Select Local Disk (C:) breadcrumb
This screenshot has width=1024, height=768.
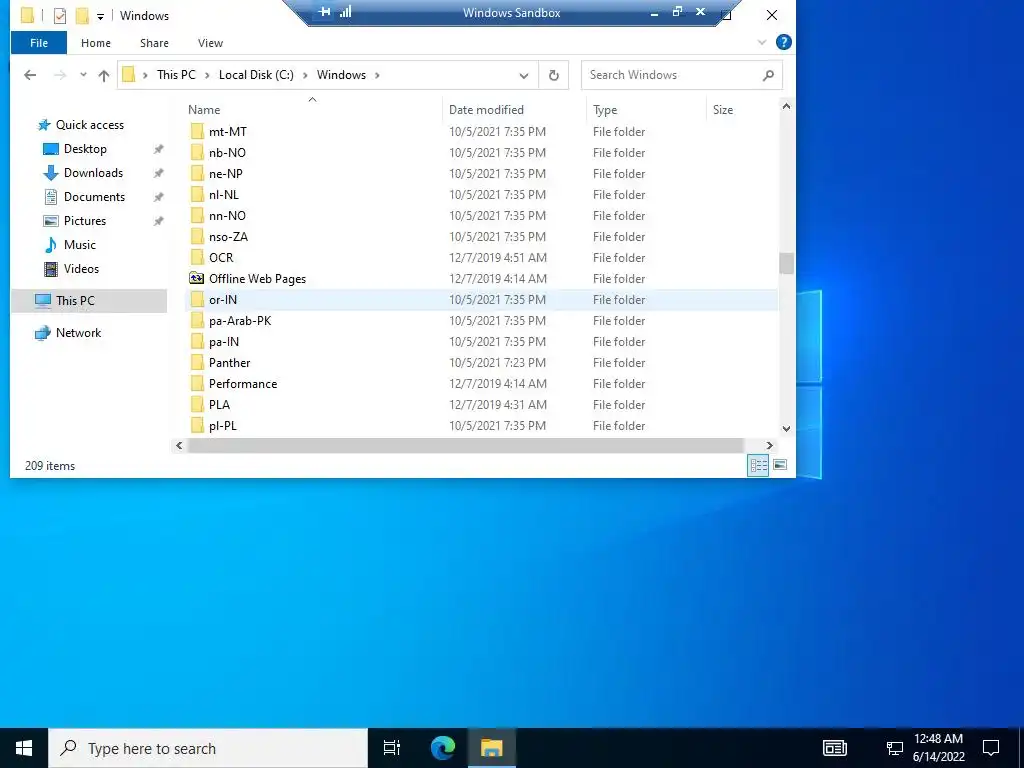point(256,75)
